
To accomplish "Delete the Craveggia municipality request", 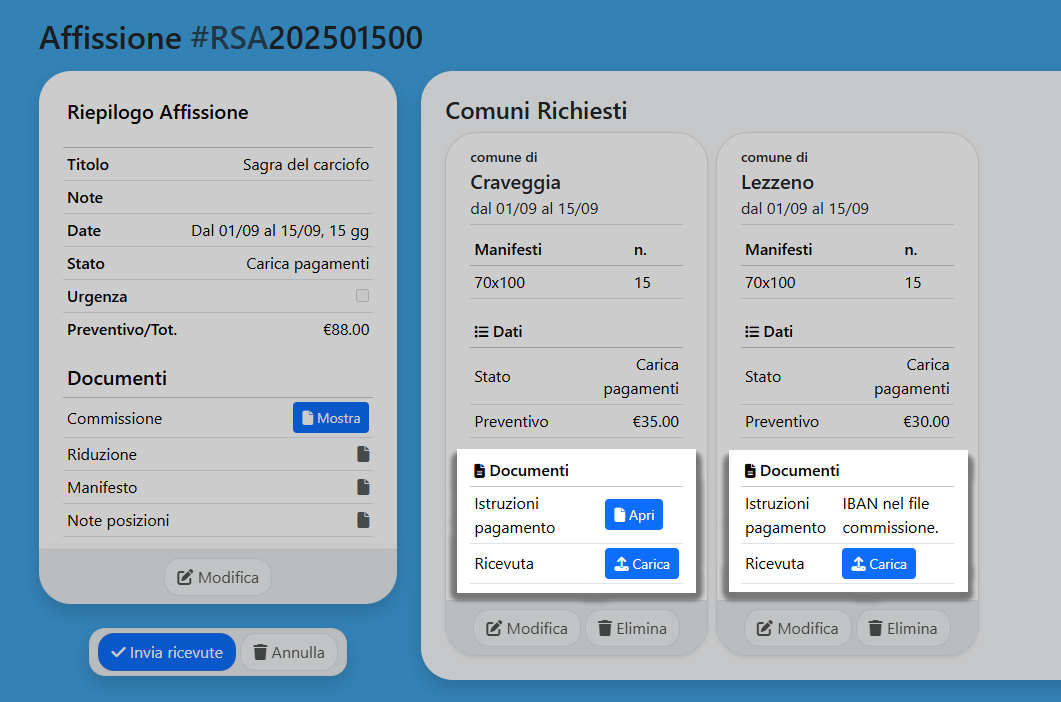I will [632, 628].
